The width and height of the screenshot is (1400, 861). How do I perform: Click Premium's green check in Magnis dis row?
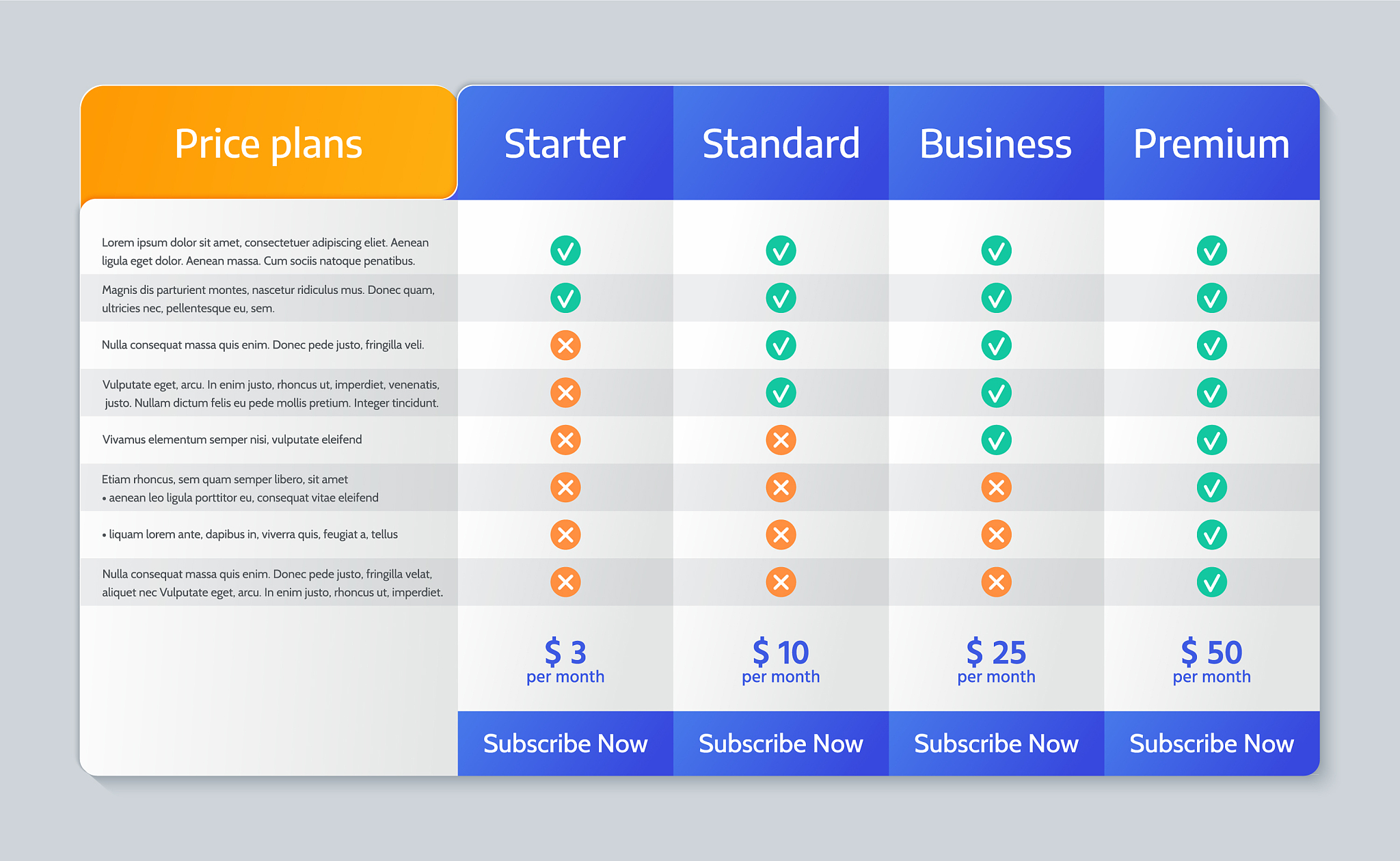pos(1211,298)
